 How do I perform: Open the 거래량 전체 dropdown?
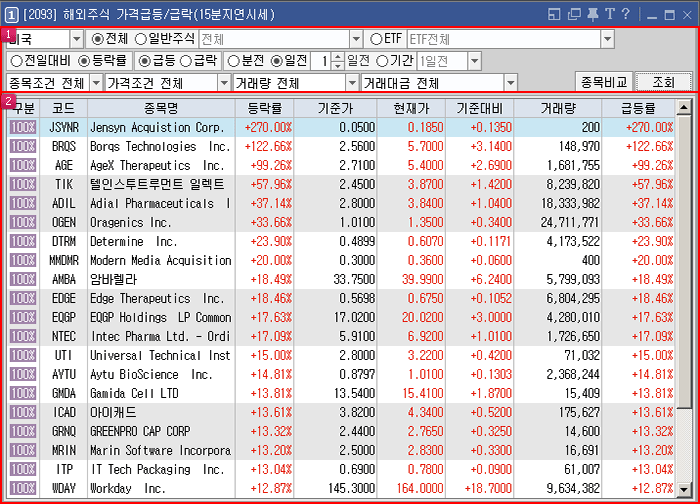[352, 83]
